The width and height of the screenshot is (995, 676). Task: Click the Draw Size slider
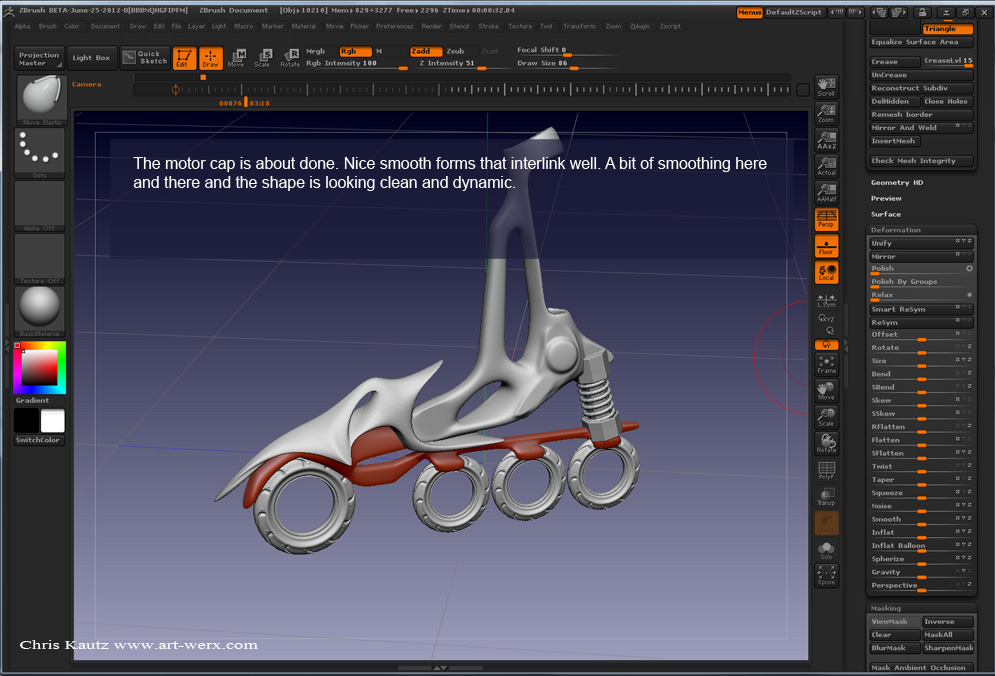pos(565,63)
